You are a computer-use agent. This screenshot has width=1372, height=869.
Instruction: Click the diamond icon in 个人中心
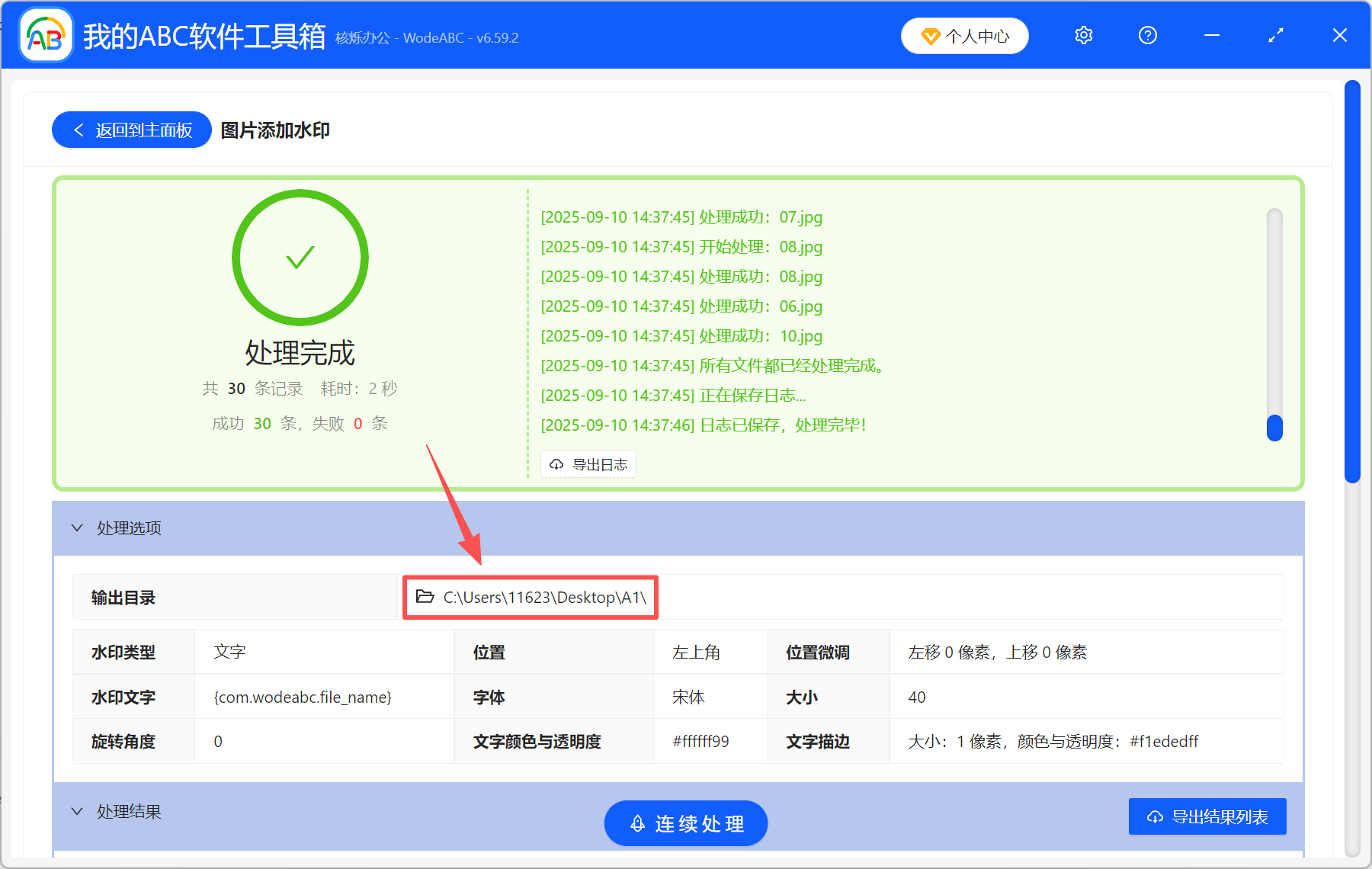click(x=930, y=36)
